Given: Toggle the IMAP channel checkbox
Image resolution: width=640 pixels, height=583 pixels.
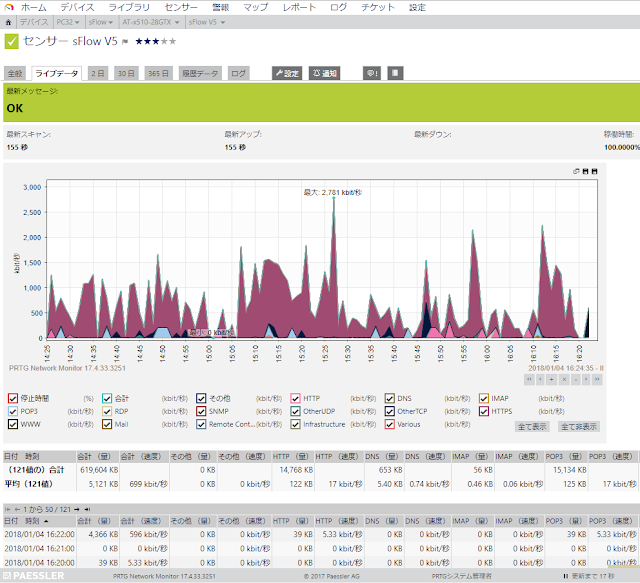Looking at the screenshot, I should point(484,398).
